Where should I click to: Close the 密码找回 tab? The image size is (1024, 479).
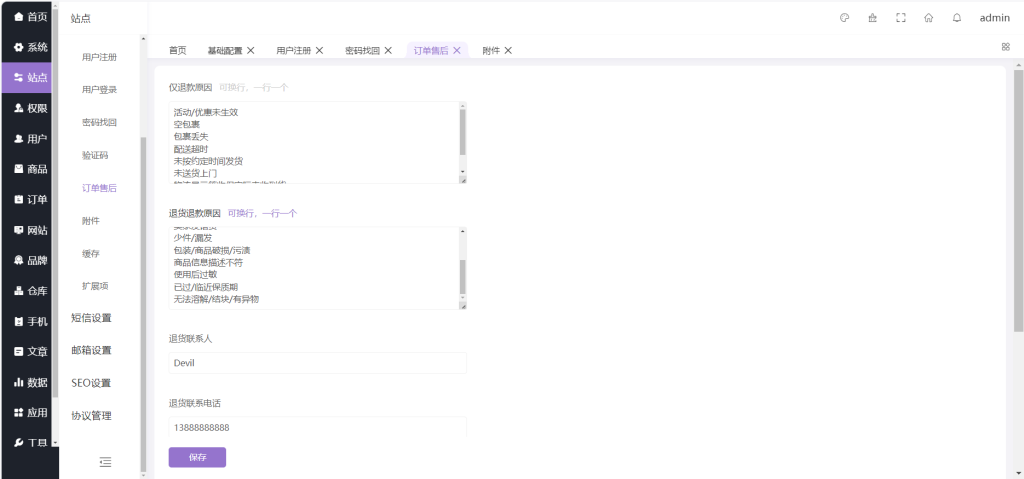(x=388, y=50)
